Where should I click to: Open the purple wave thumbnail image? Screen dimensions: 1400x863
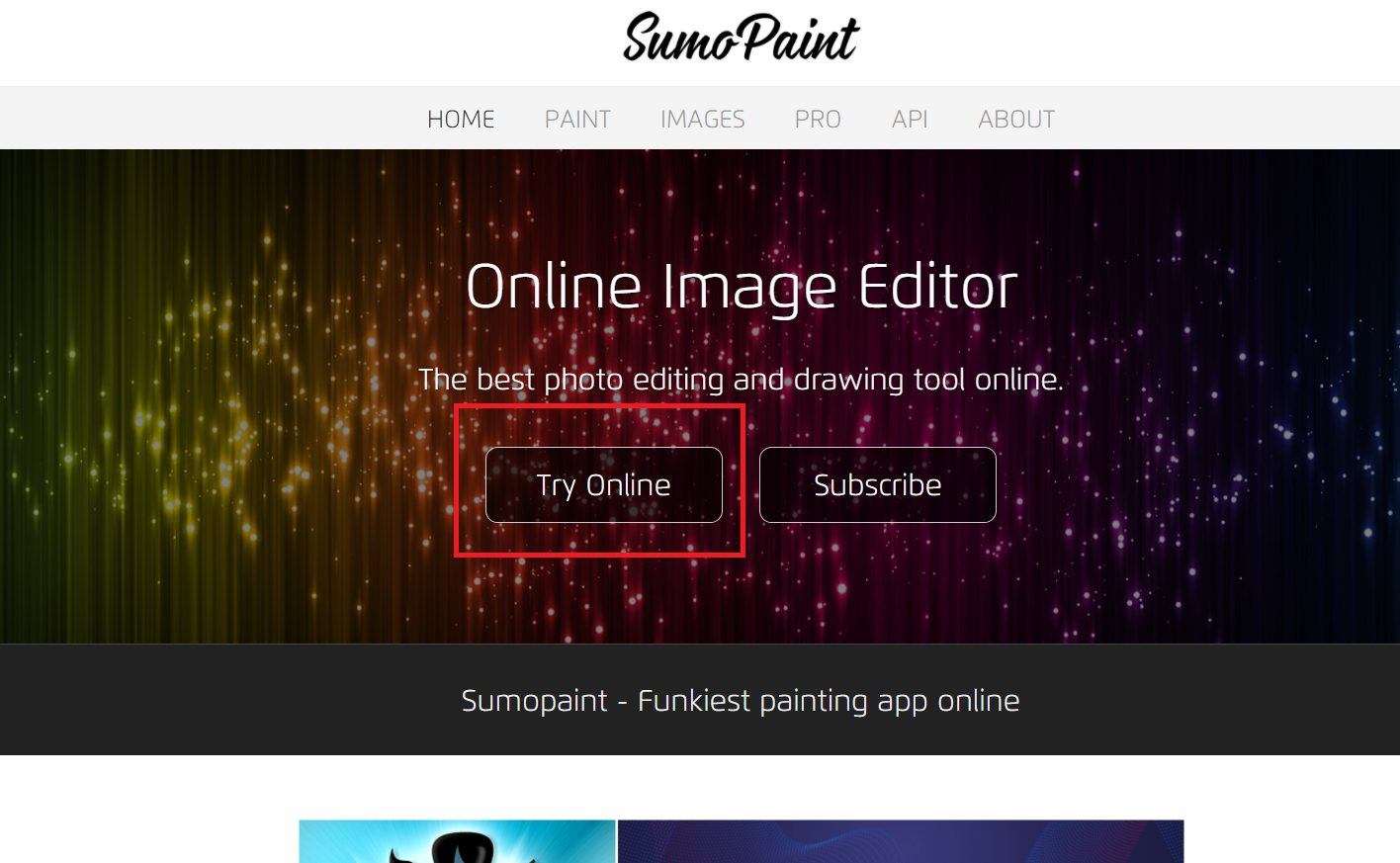(901, 841)
